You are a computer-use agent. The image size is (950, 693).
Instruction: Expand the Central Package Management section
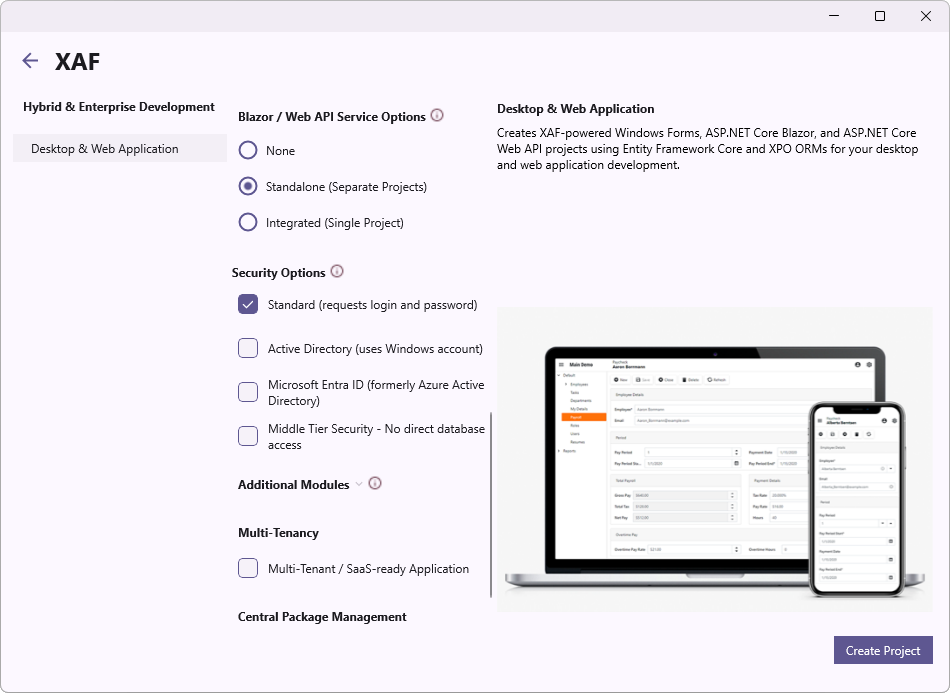coord(320,617)
